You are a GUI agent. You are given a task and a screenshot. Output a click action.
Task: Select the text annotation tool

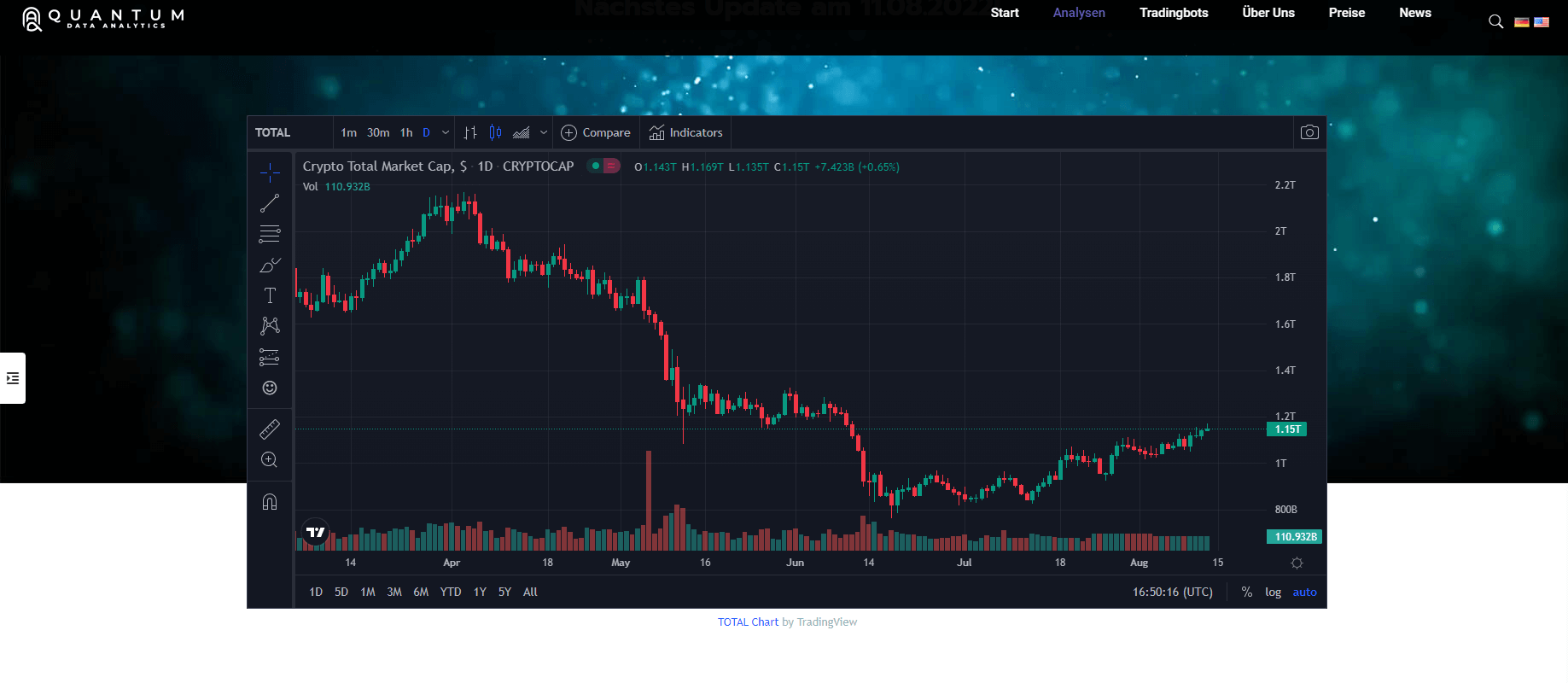270,295
